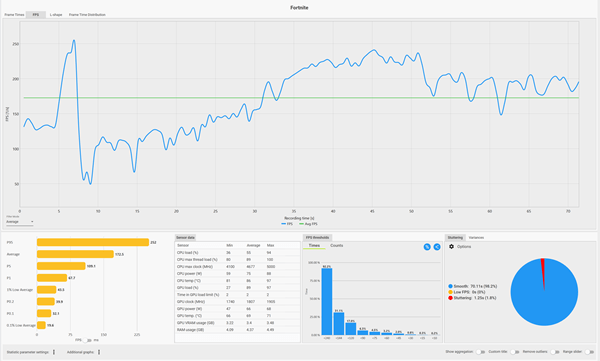This screenshot has width=600, height=361.
Task: Click the Min column header
Action: 230,245
